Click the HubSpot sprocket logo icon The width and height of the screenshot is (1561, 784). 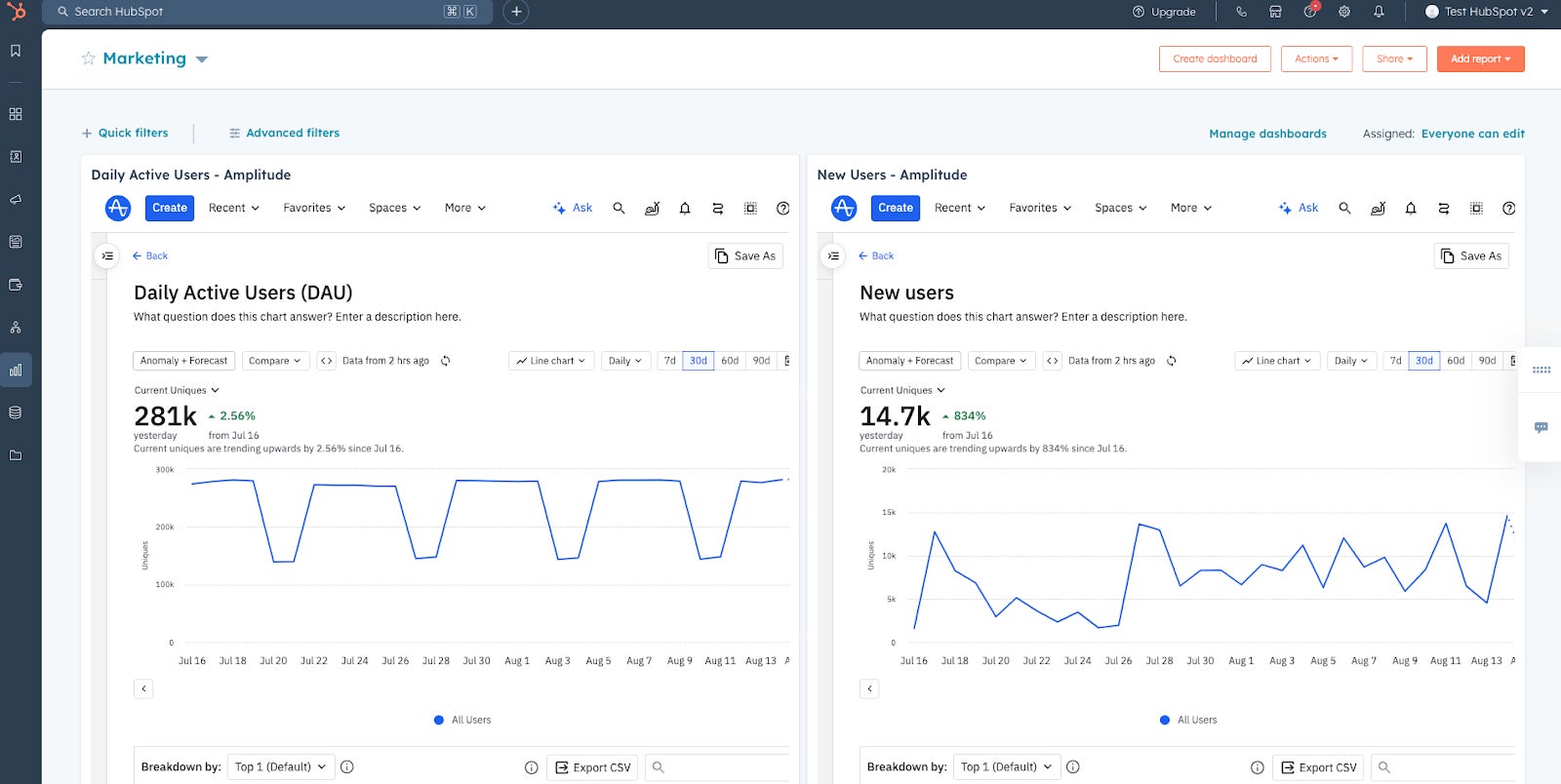(17, 12)
